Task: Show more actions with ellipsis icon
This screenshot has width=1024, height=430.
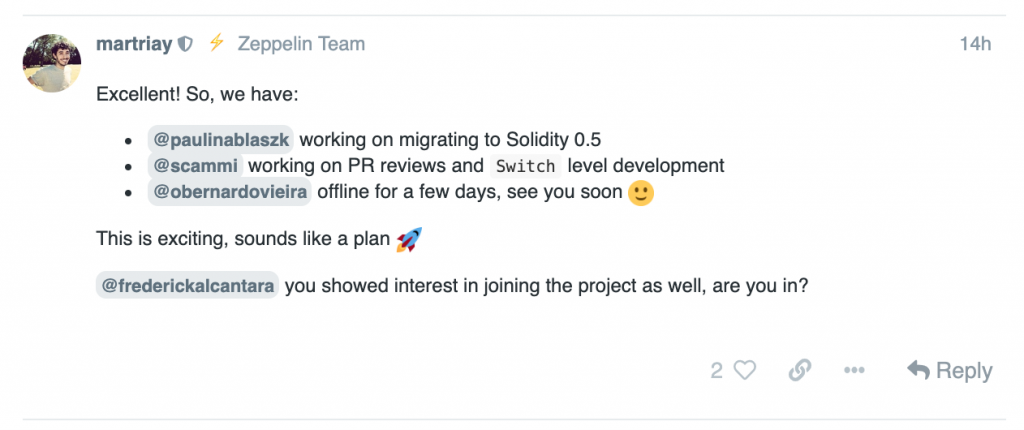Action: 854,371
